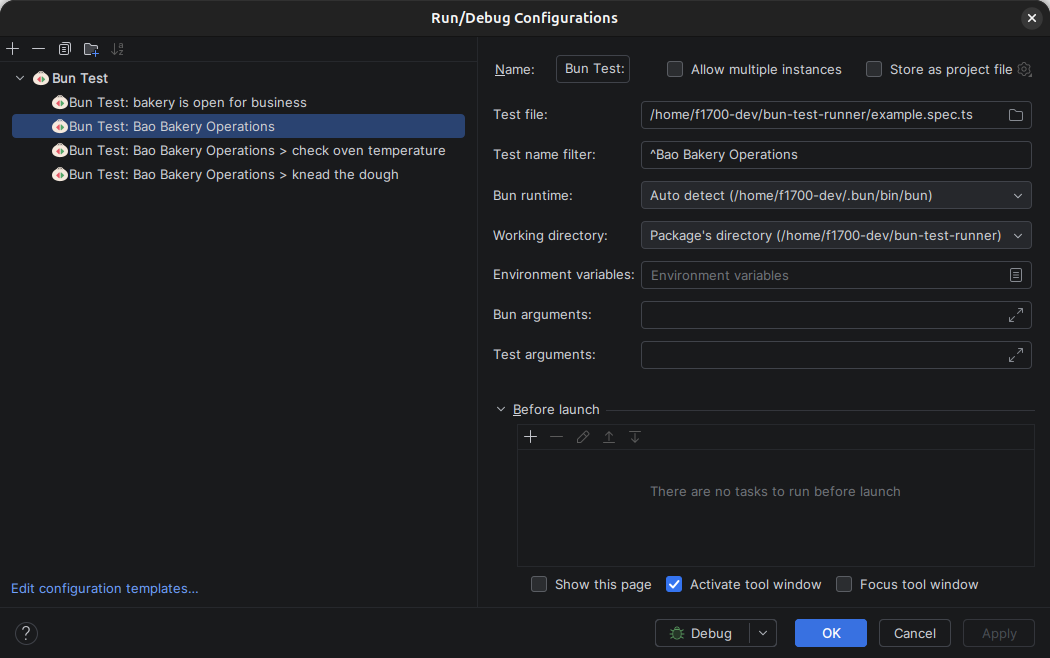
Task: Select 'check oven temperature' configuration
Action: coord(238,151)
